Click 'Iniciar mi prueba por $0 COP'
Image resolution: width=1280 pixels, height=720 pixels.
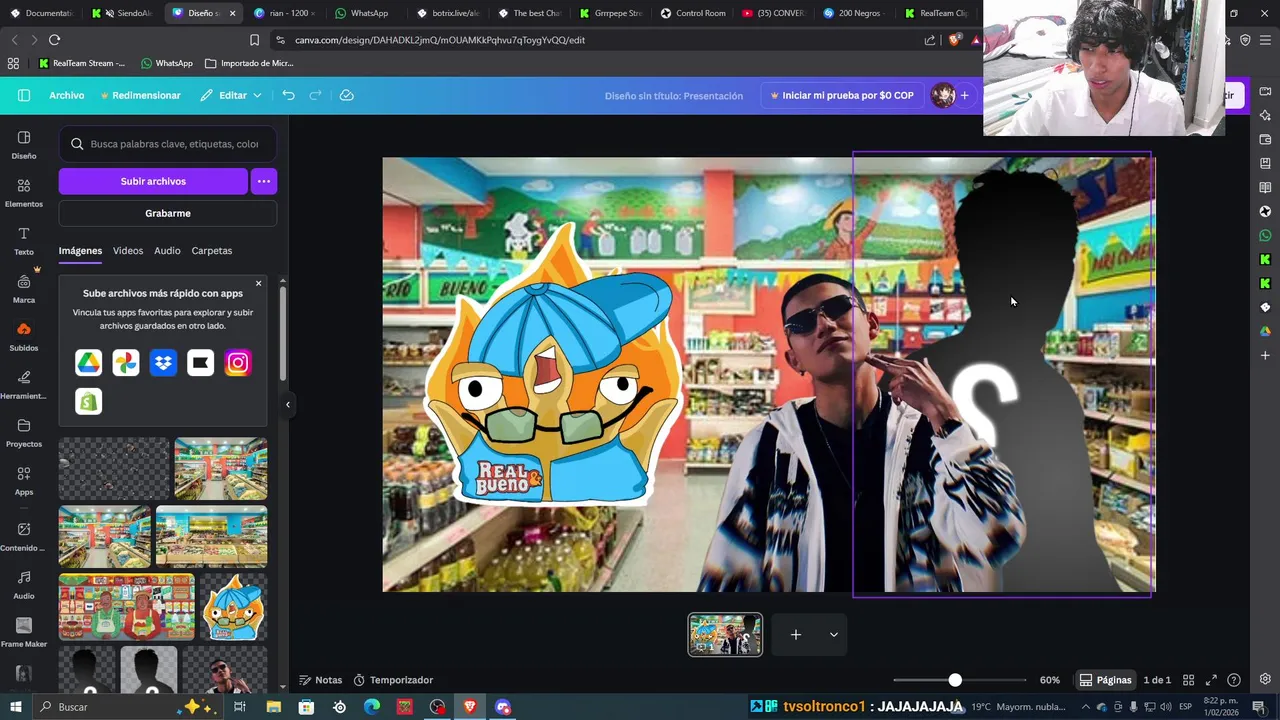[841, 95]
